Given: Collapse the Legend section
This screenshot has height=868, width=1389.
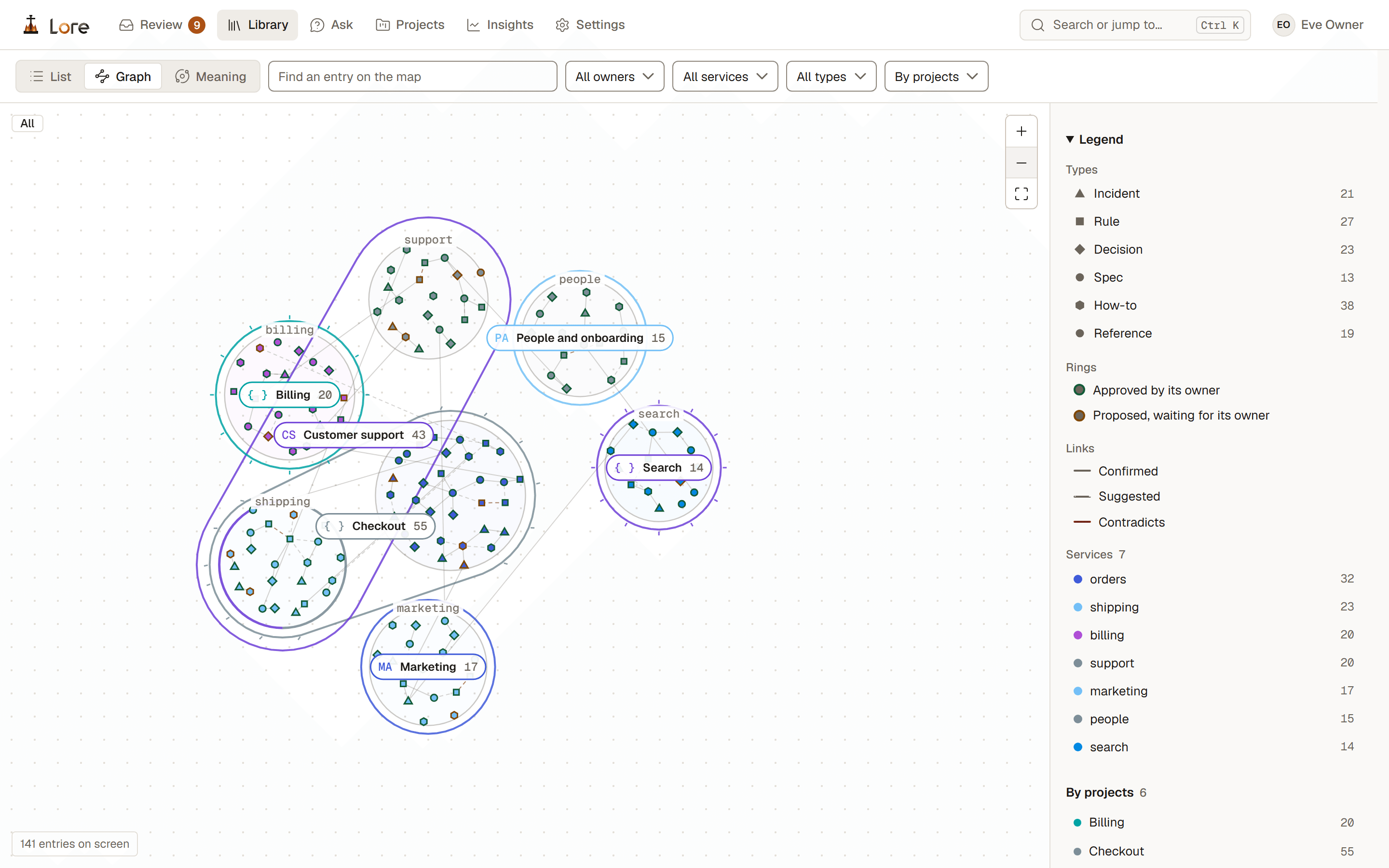Looking at the screenshot, I should (1094, 139).
